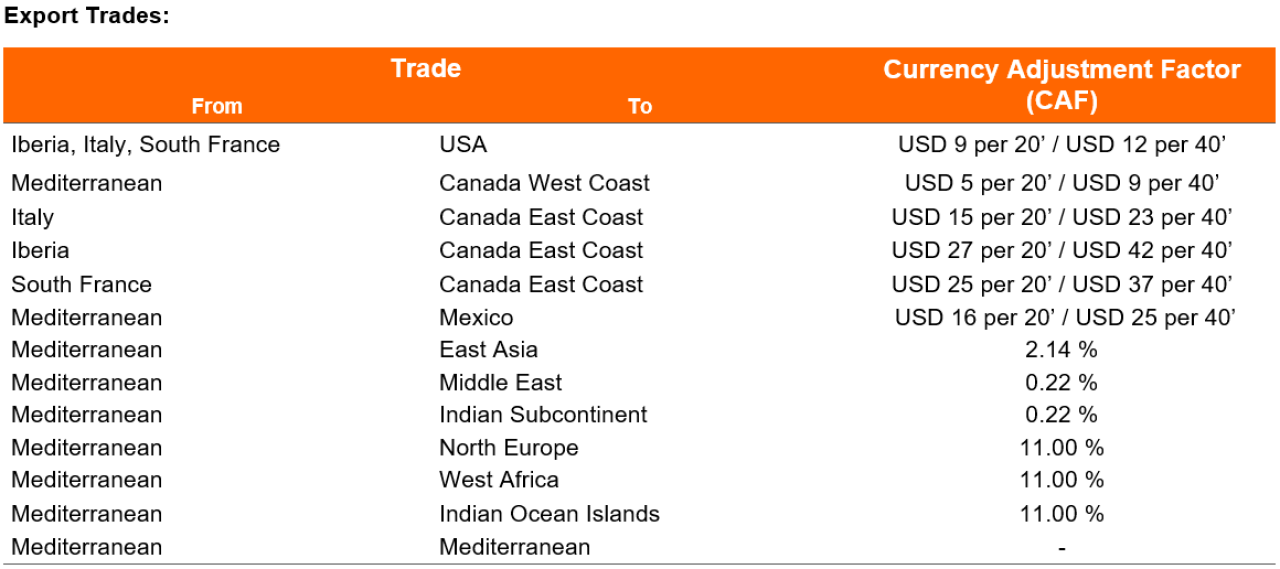Viewport: 1280px width, 569px height.
Task: Select the Middle East destination cell
Action: click(500, 382)
